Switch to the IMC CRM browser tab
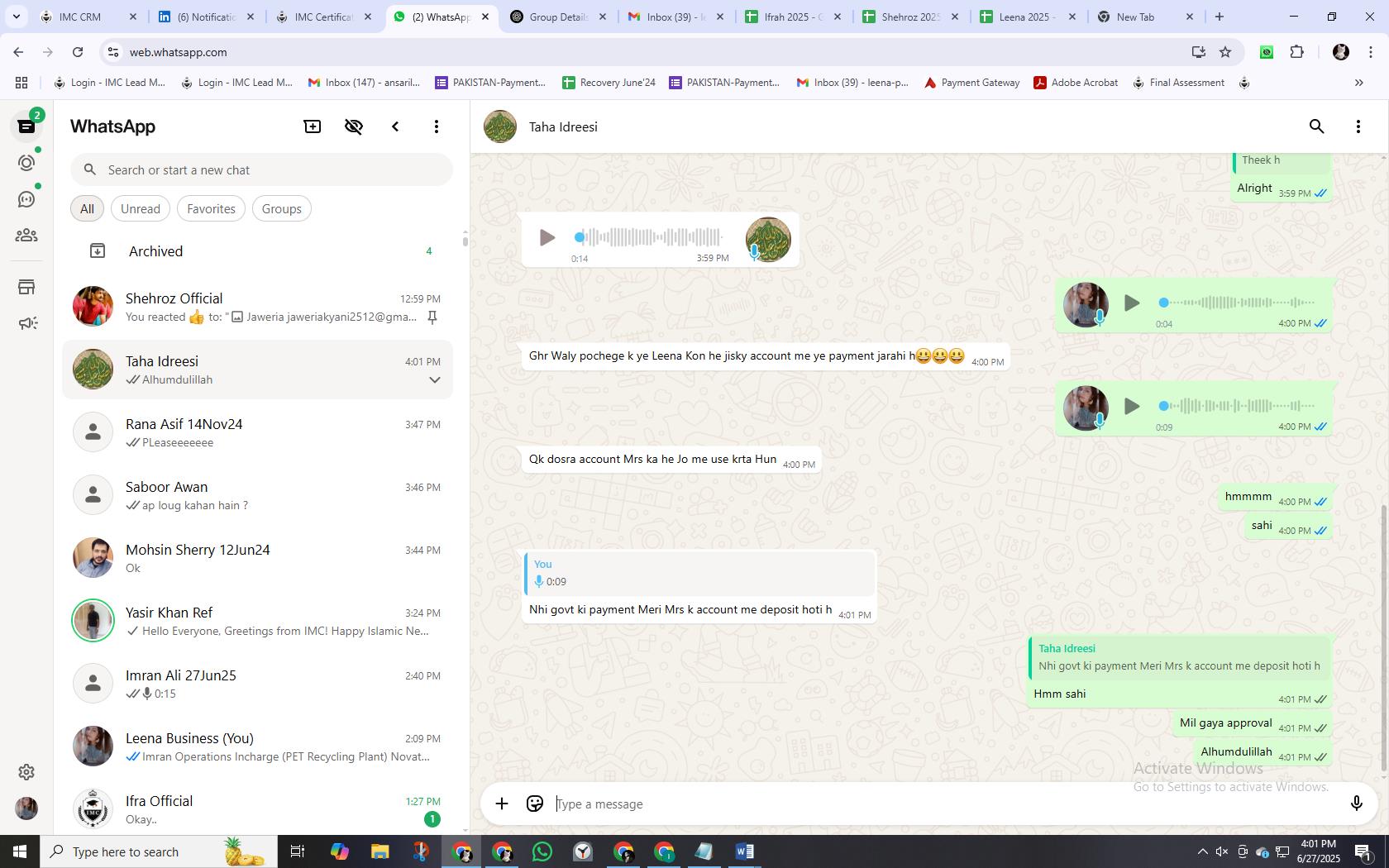This screenshot has height=868, width=1389. click(x=89, y=17)
